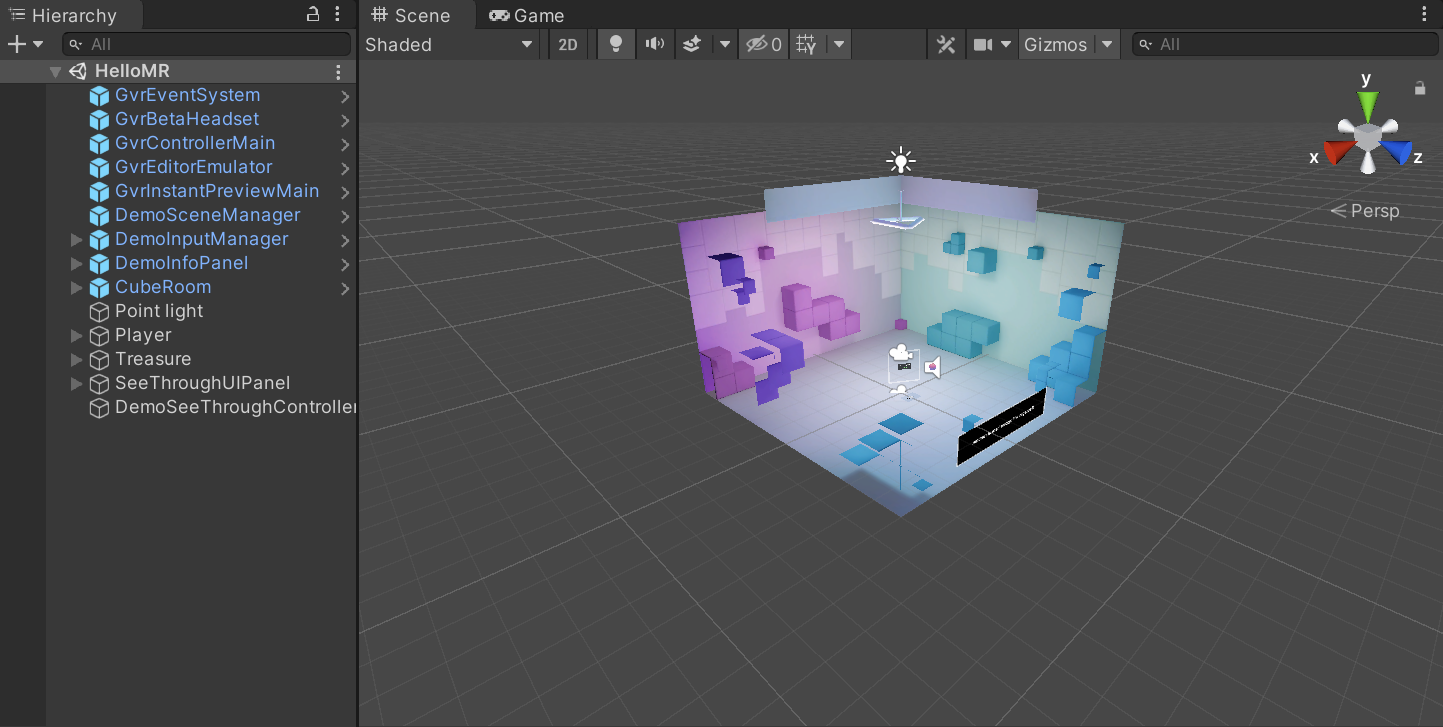Viewport: 1443px width, 727px height.
Task: Toggle skybox and effects button
Action: coord(692,45)
